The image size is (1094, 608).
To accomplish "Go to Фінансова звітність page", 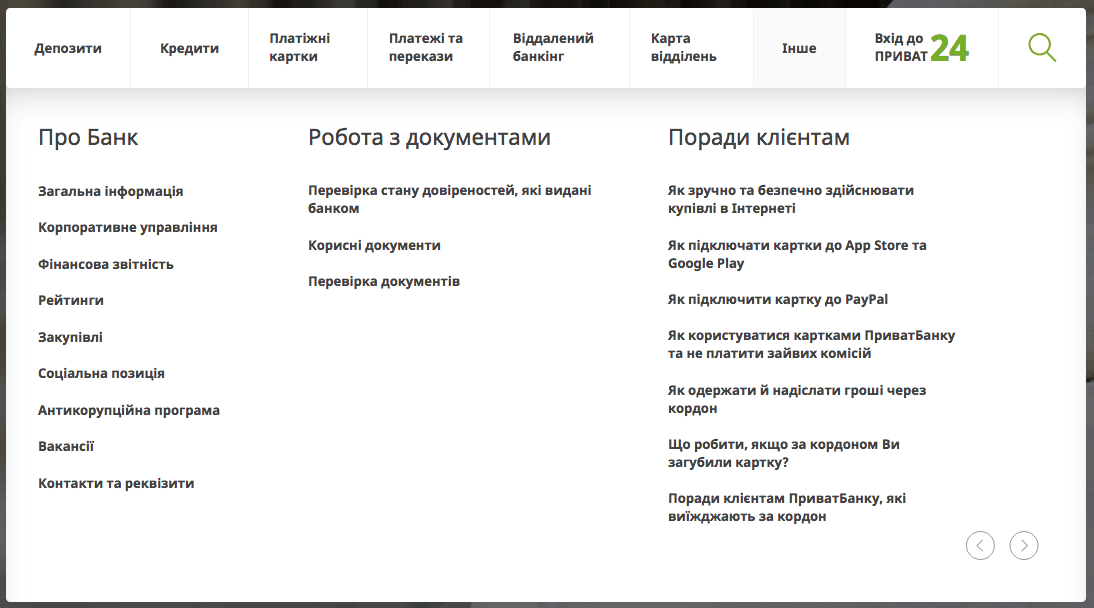I will point(106,264).
